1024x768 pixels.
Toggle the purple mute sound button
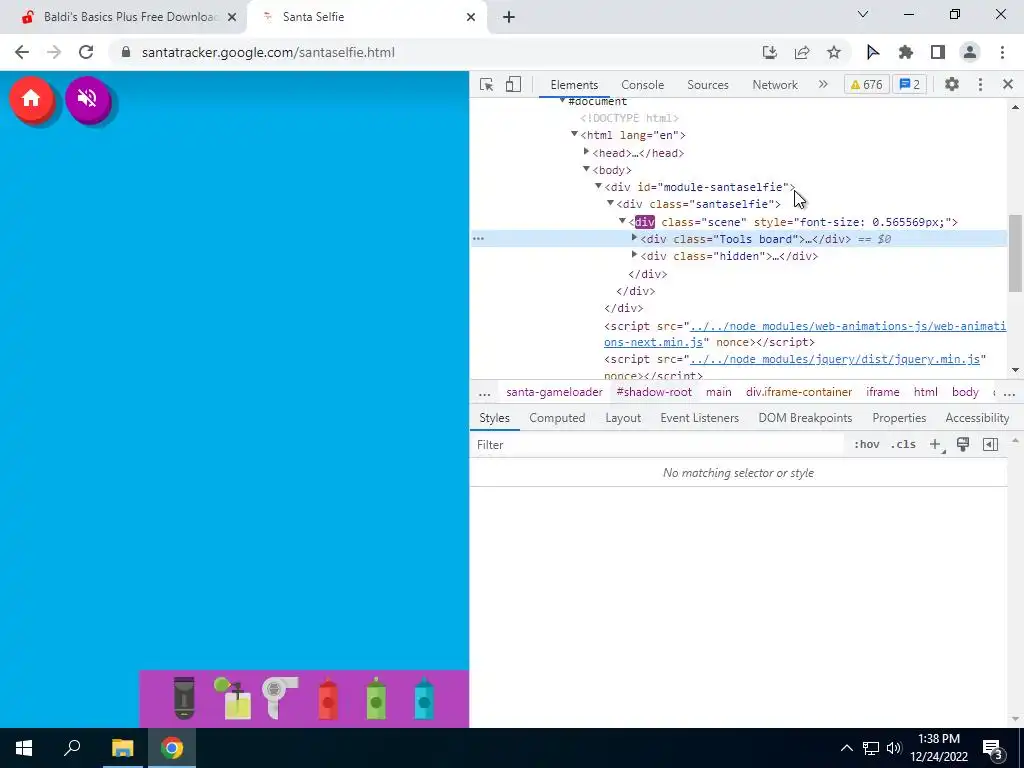pyautogui.click(x=88, y=99)
